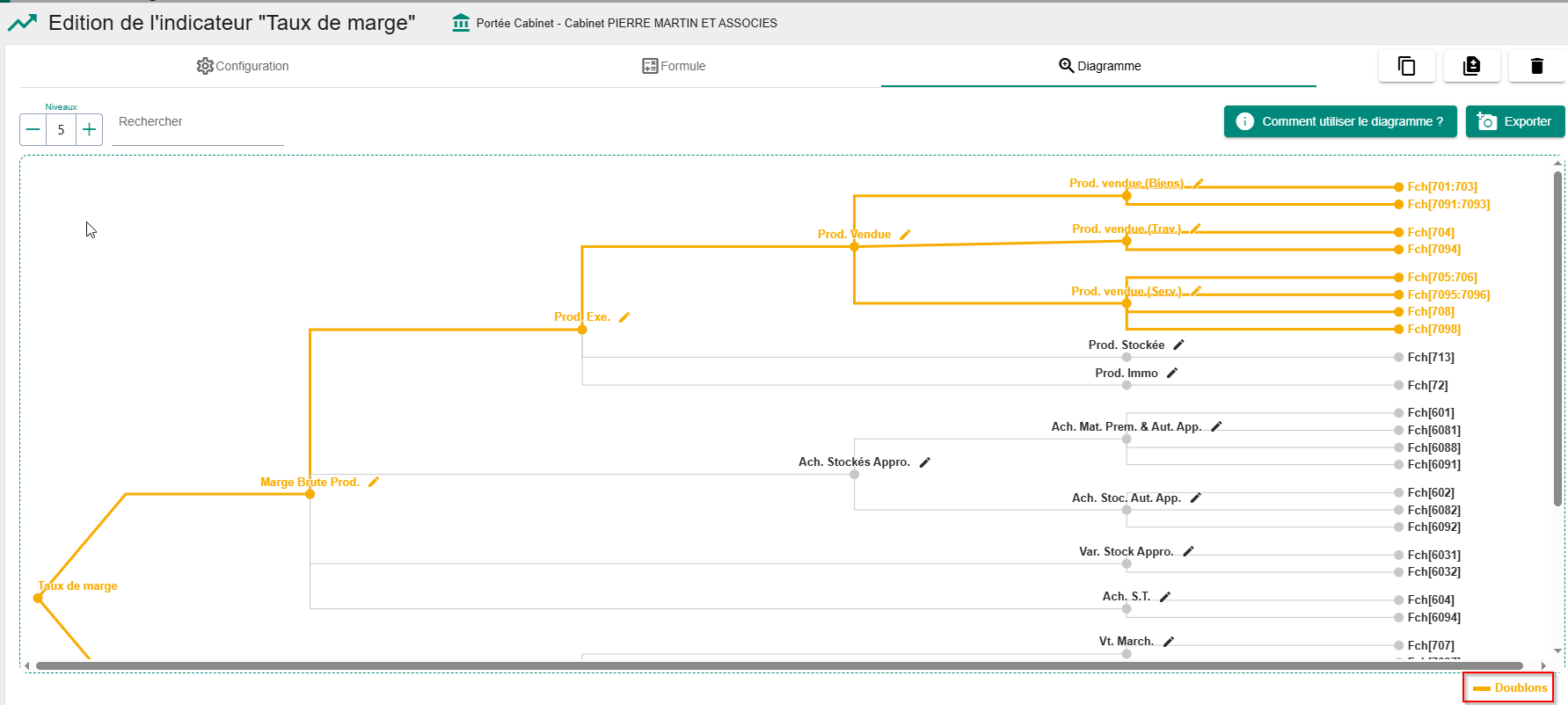The width and height of the screenshot is (1568, 705).
Task: Click the Doublons legend swatch
Action: 1482,688
